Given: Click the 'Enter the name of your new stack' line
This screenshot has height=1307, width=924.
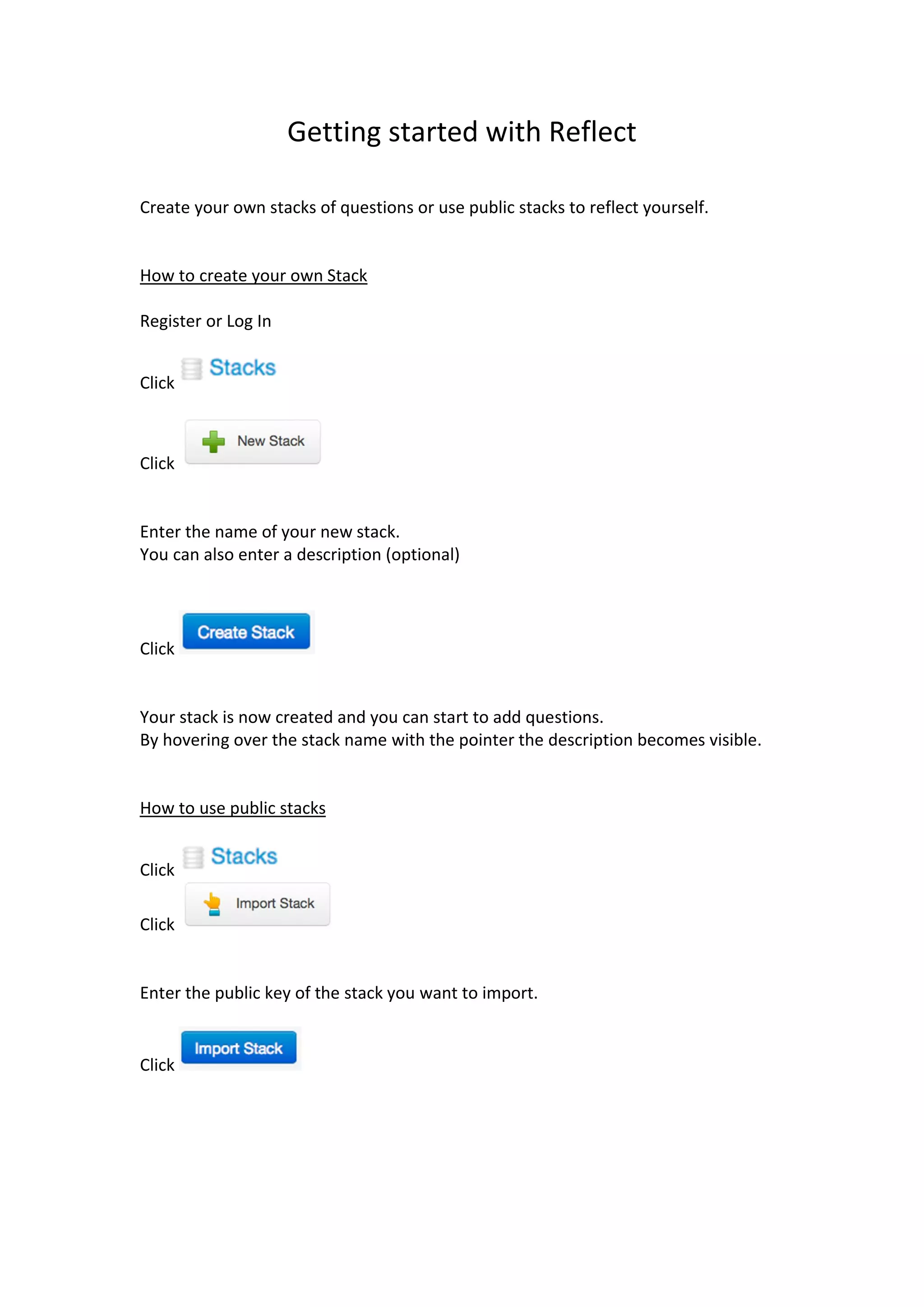Looking at the screenshot, I should tap(270, 532).
